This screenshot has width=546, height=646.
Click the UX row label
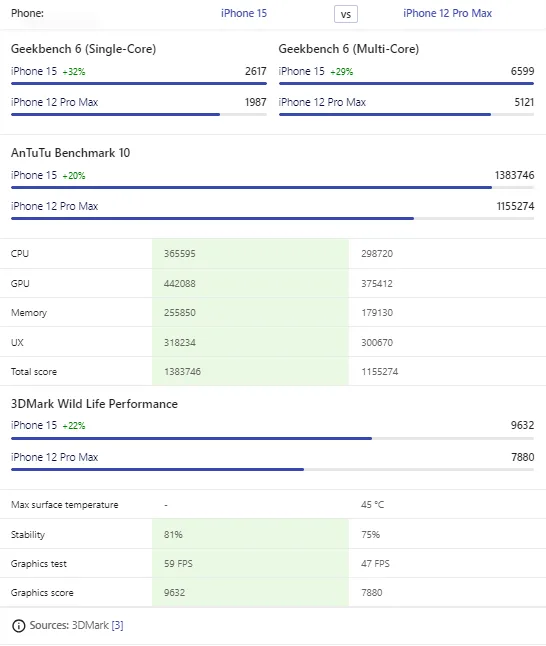(17, 342)
